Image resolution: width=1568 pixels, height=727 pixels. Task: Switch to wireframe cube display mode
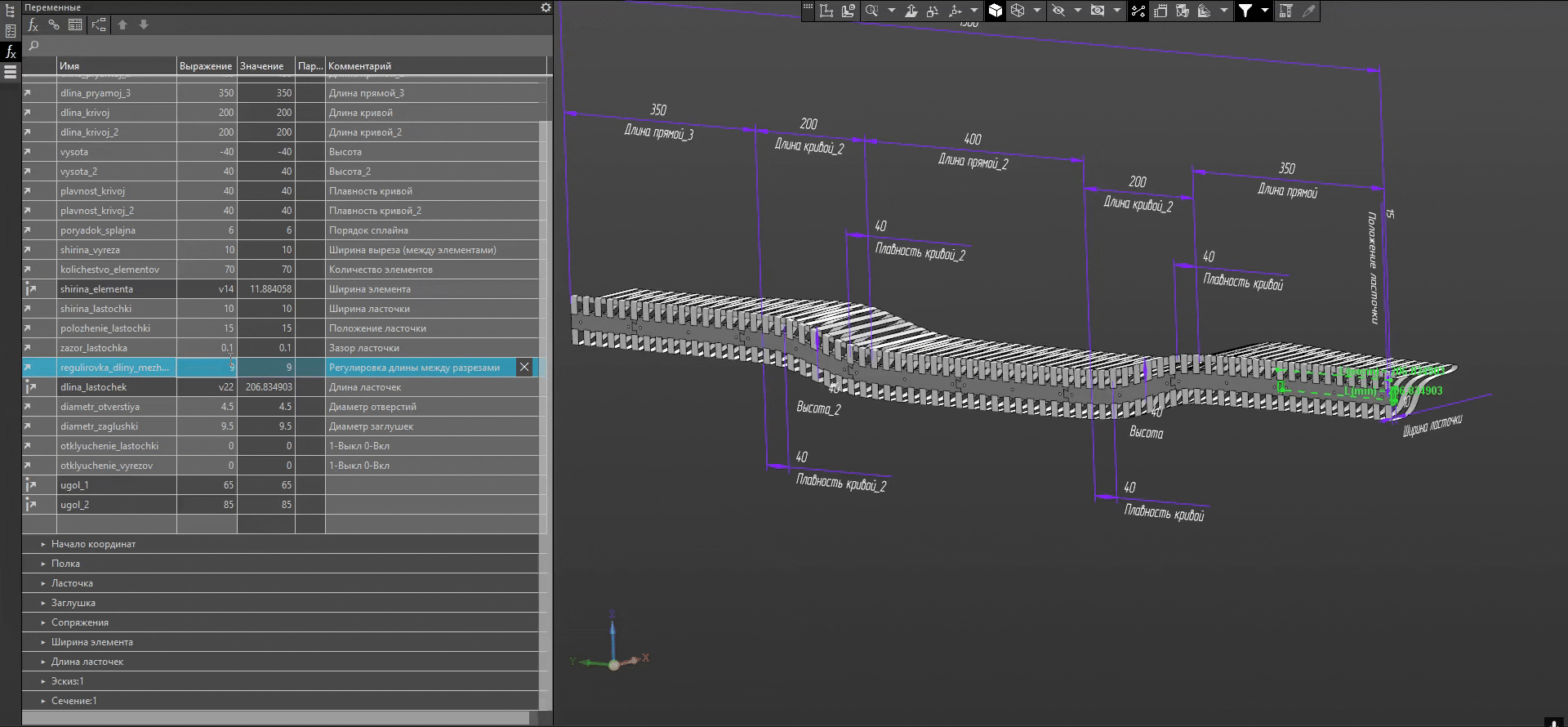(1018, 11)
